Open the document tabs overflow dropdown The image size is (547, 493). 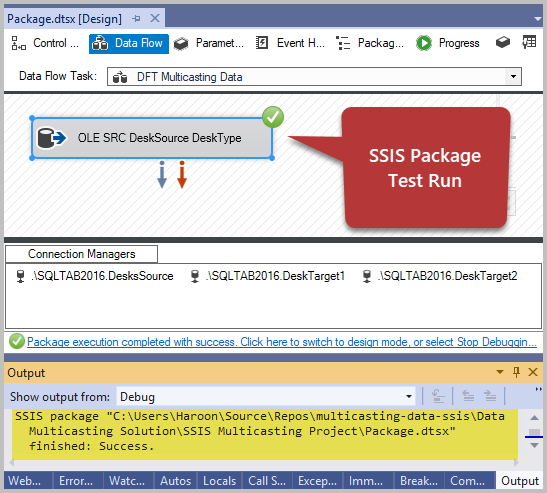(x=538, y=18)
